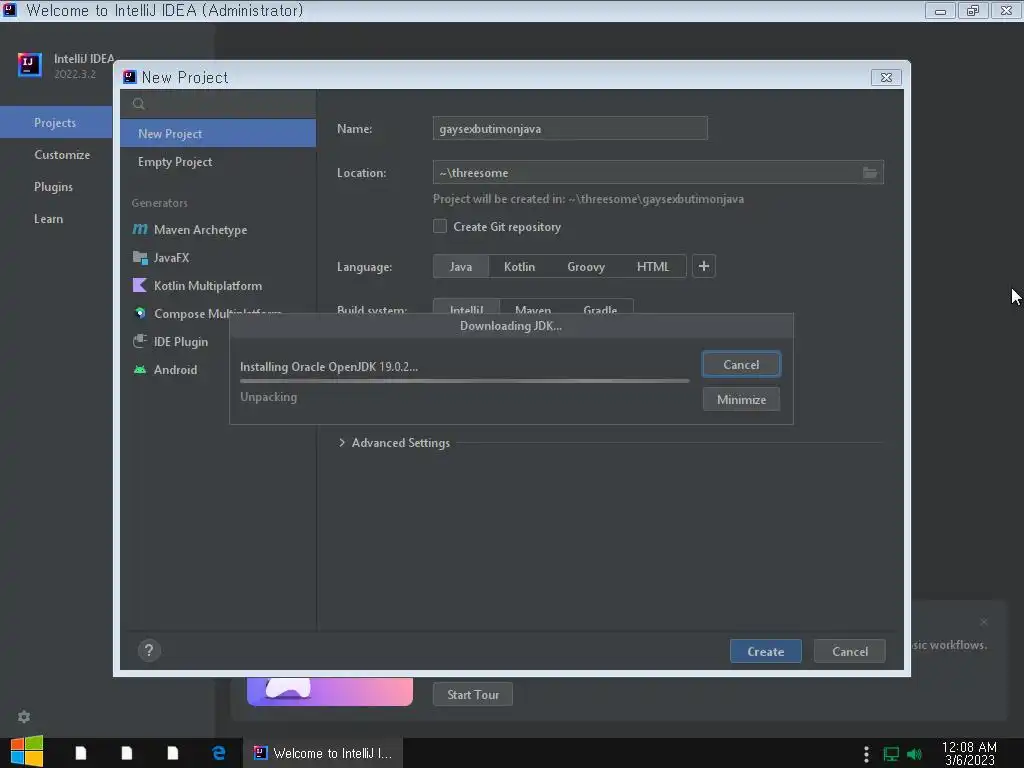This screenshot has width=1024, height=768.
Task: Select Maven build system
Action: click(x=533, y=306)
